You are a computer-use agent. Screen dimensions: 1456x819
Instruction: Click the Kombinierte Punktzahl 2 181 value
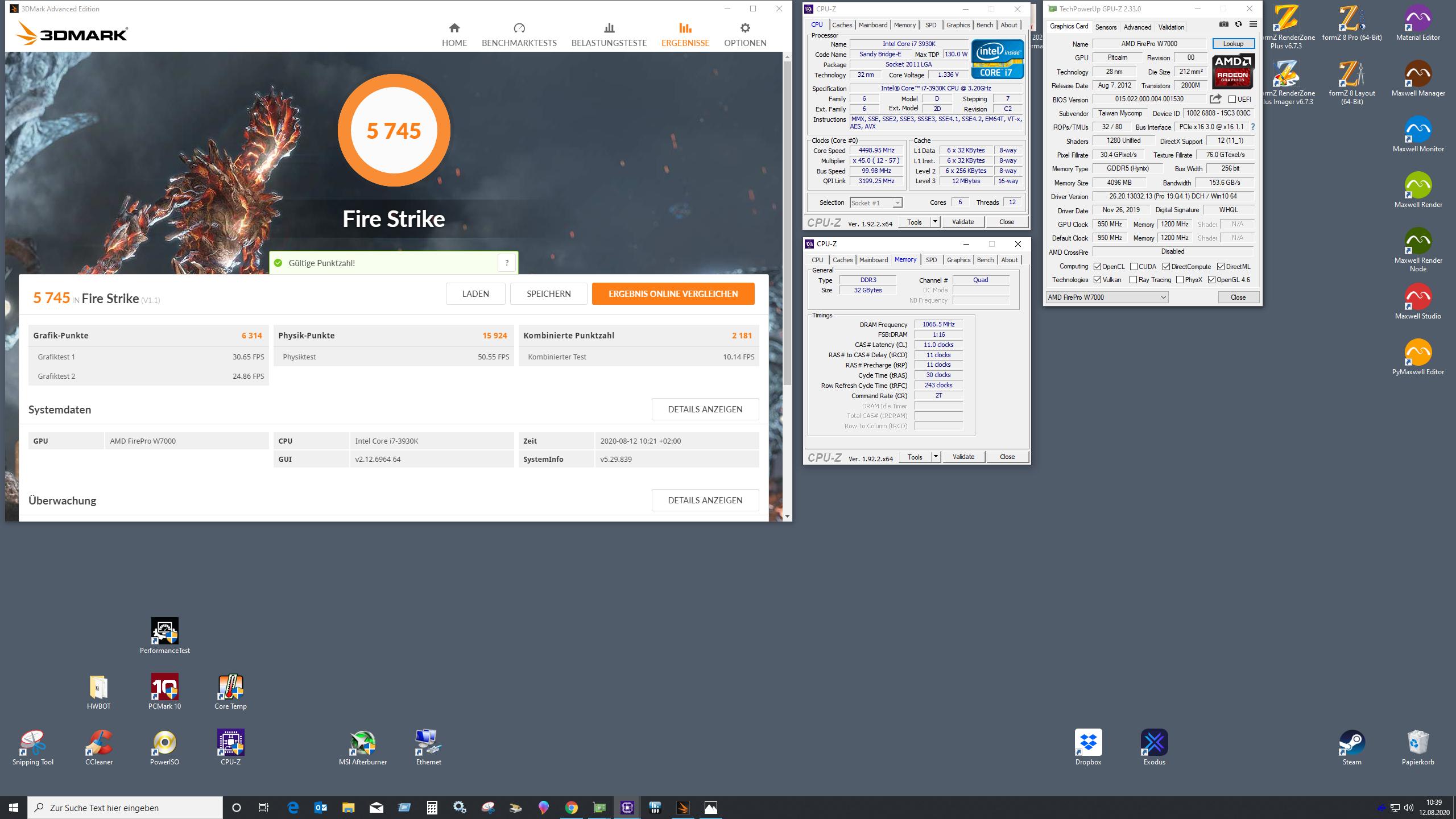pos(742,336)
